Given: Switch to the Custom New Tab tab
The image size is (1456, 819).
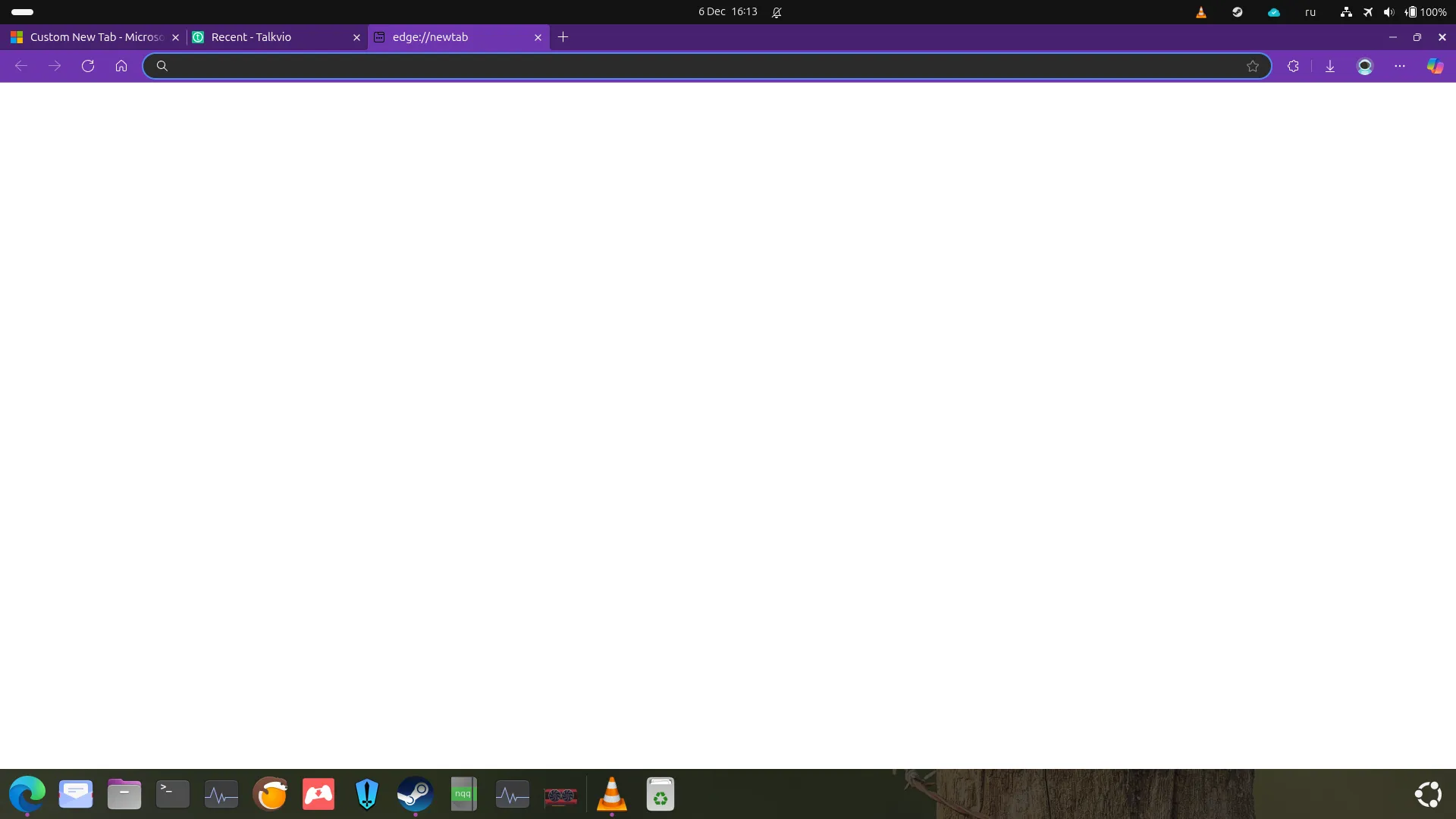Looking at the screenshot, I should click(x=95, y=37).
